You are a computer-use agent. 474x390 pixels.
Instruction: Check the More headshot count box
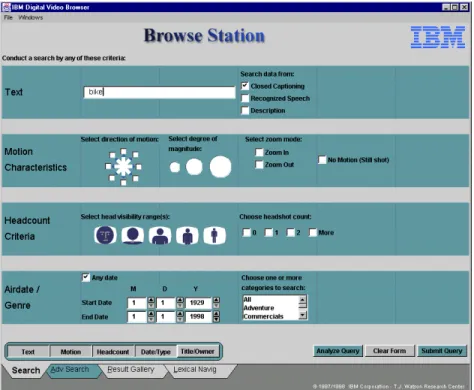[312, 232]
